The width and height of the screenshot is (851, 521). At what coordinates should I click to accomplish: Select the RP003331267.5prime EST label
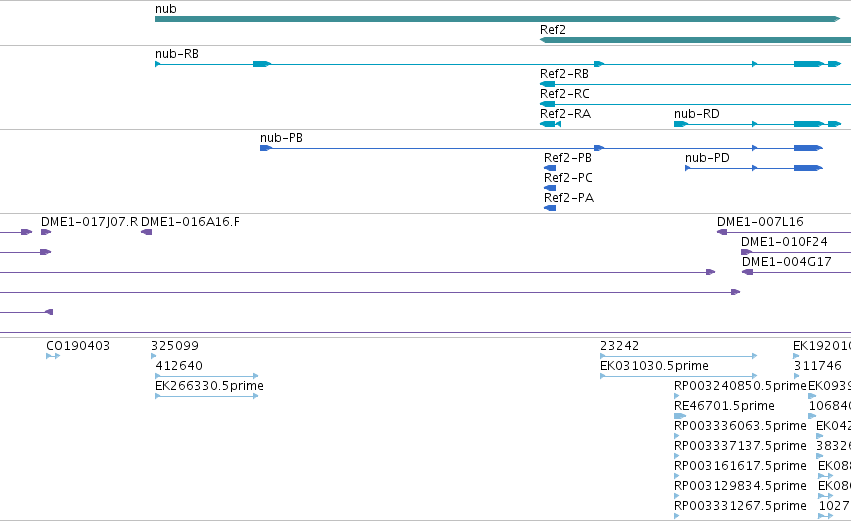tap(740, 507)
